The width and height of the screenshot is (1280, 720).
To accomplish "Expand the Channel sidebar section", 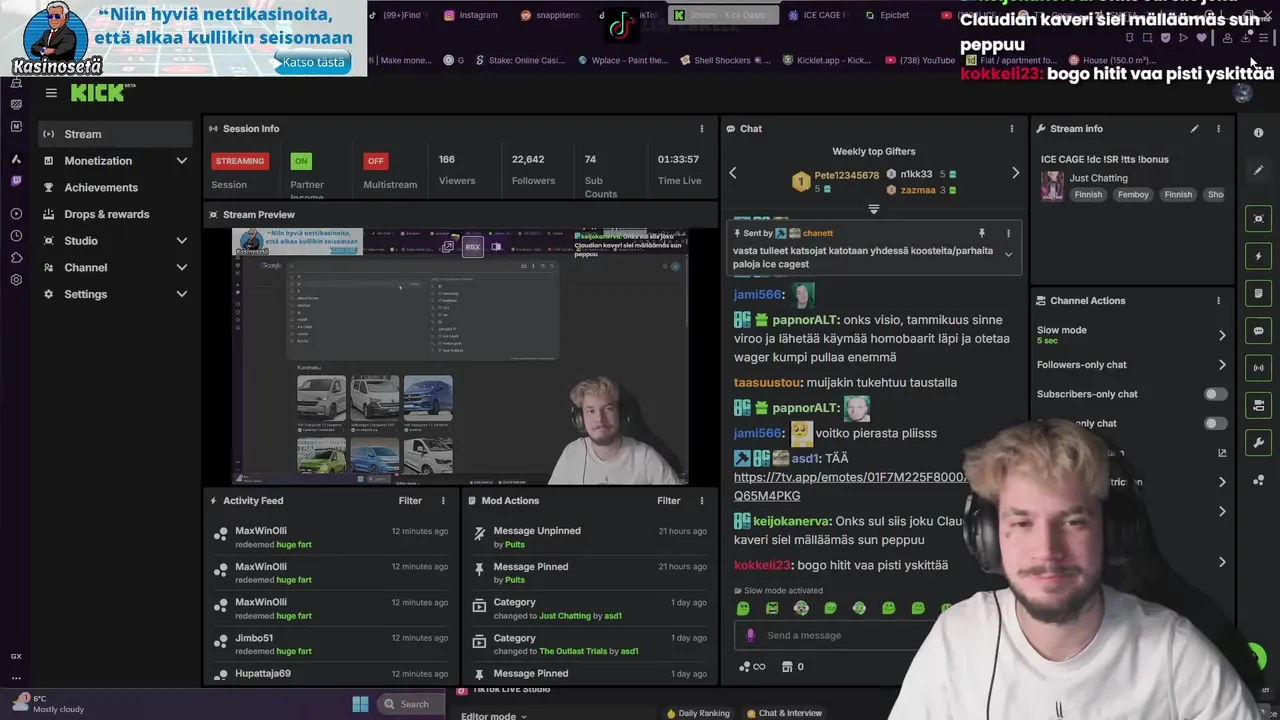I will (181, 268).
